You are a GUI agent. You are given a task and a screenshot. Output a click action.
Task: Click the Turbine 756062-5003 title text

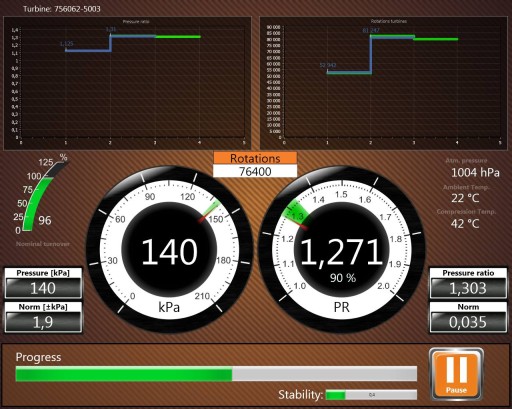click(62, 9)
